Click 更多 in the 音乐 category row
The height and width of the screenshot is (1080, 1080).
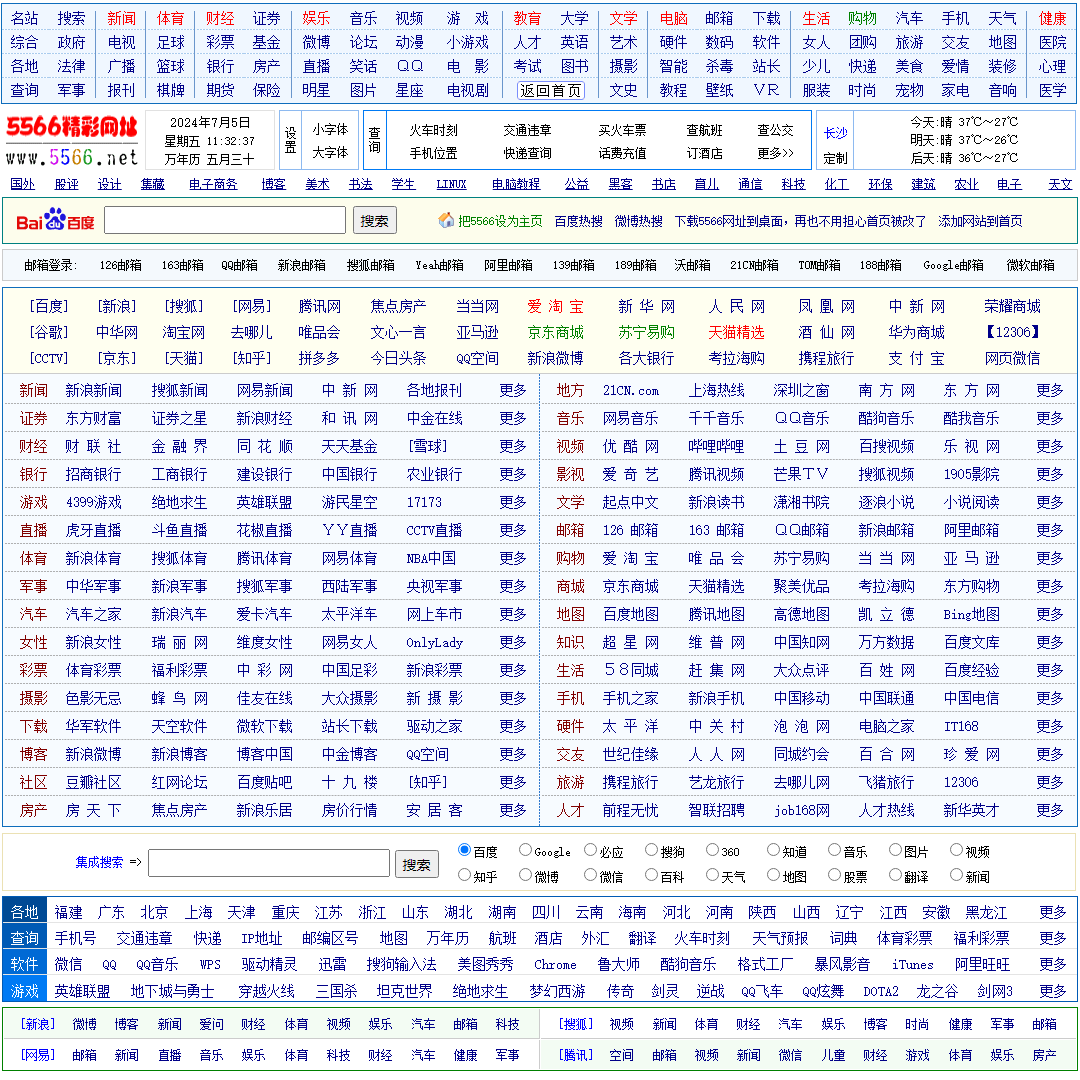click(1050, 418)
